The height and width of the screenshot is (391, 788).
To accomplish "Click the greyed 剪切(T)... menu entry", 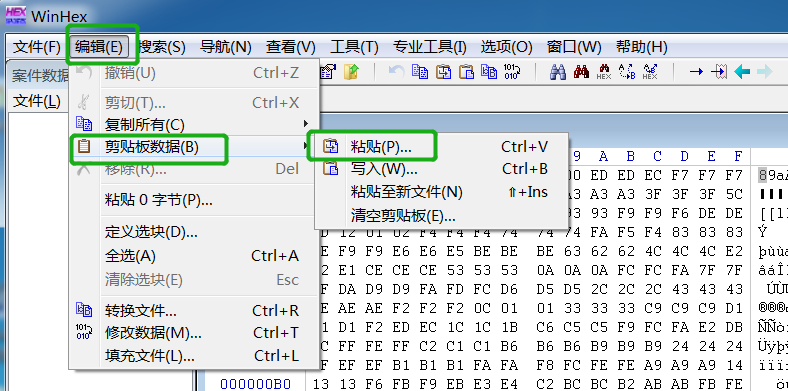I will (x=194, y=103).
